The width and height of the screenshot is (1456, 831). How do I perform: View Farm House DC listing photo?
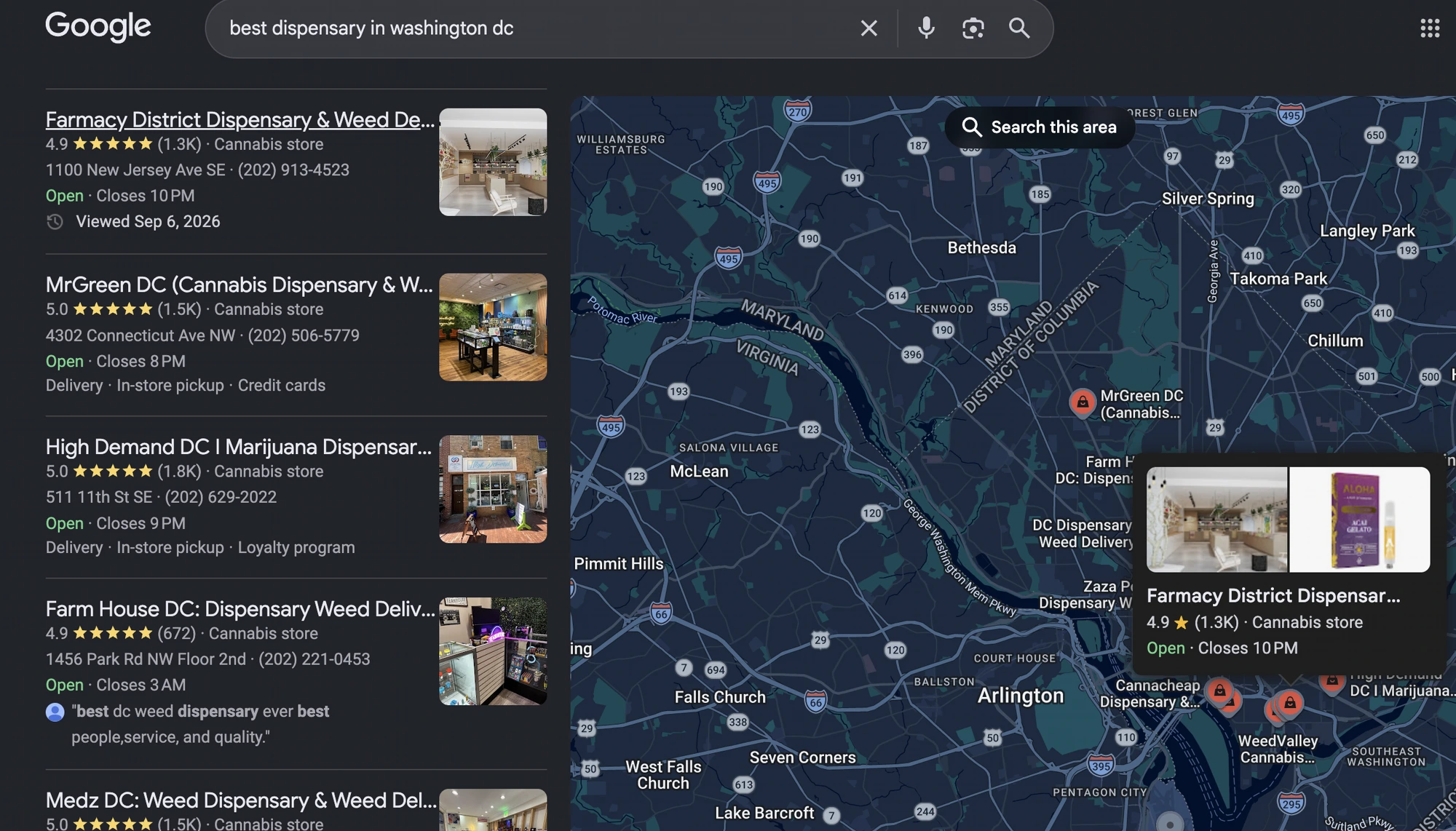(493, 651)
